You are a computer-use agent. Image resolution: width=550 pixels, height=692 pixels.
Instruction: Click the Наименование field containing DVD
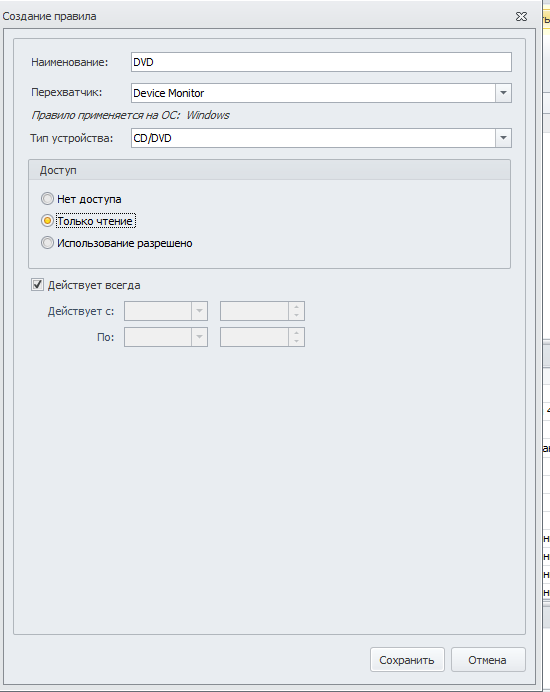click(321, 62)
